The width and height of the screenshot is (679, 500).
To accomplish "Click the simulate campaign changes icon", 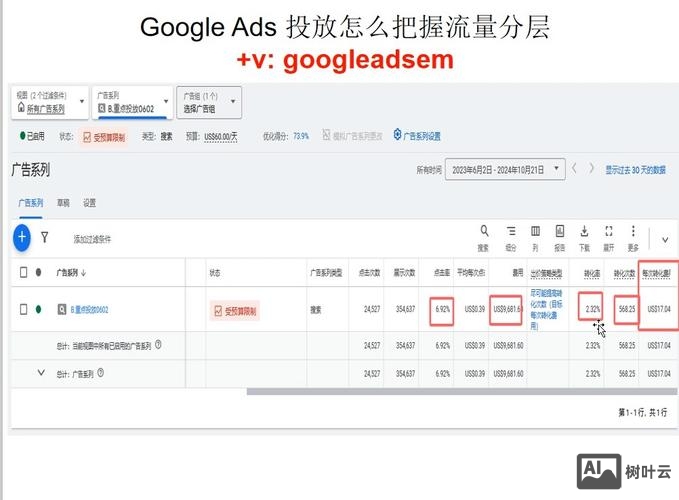I will click(327, 135).
